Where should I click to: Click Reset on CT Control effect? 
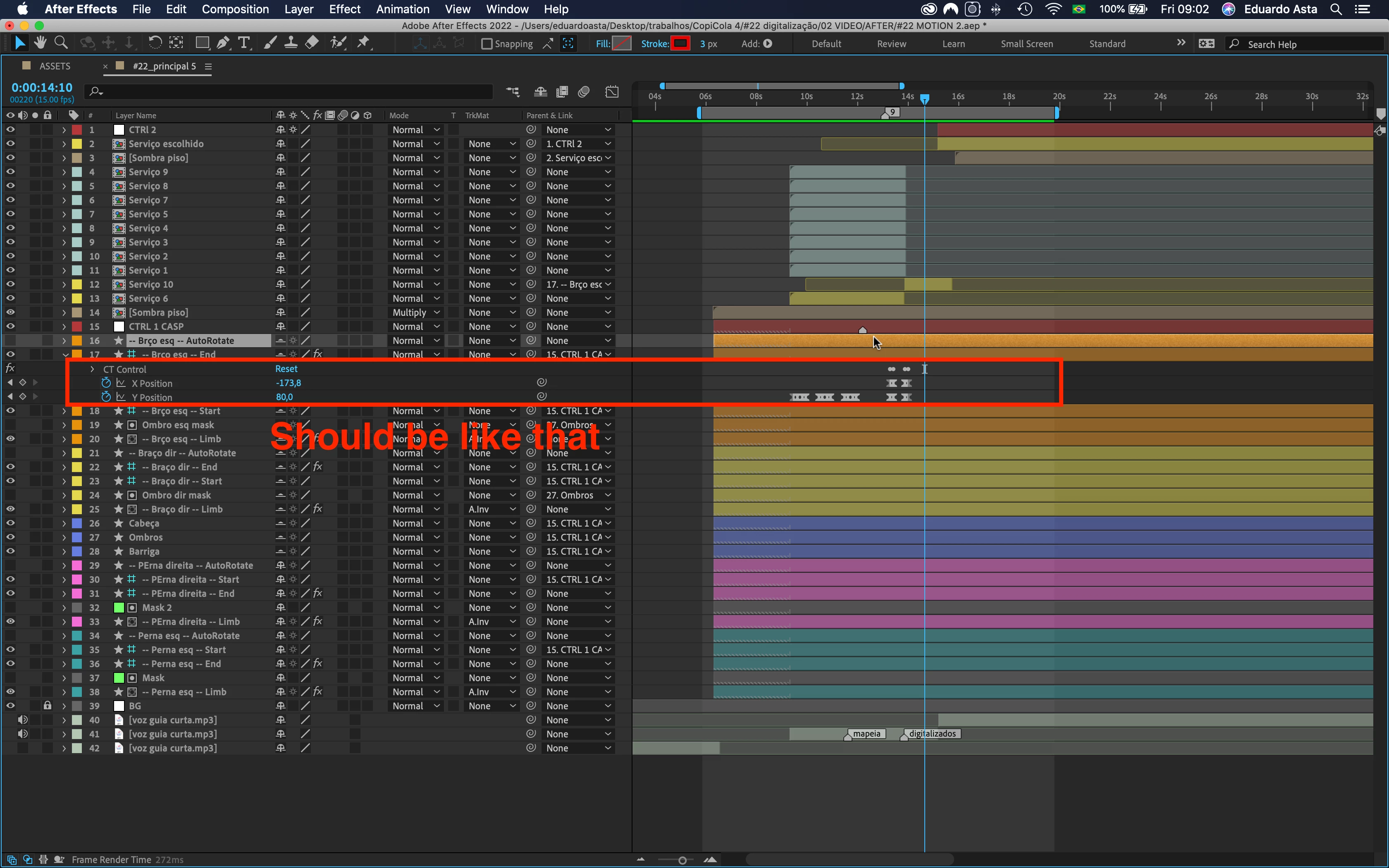(286, 369)
